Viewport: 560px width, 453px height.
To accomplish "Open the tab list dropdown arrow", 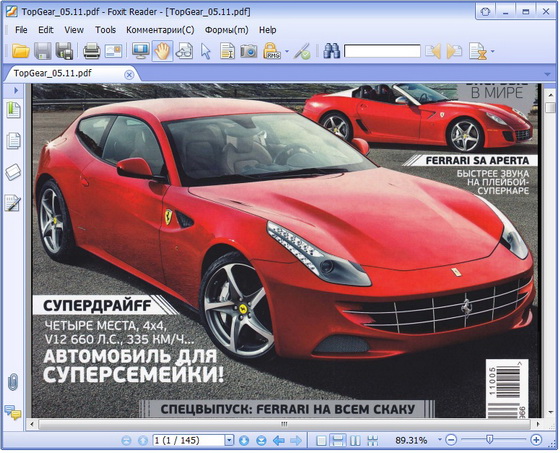I will (547, 74).
